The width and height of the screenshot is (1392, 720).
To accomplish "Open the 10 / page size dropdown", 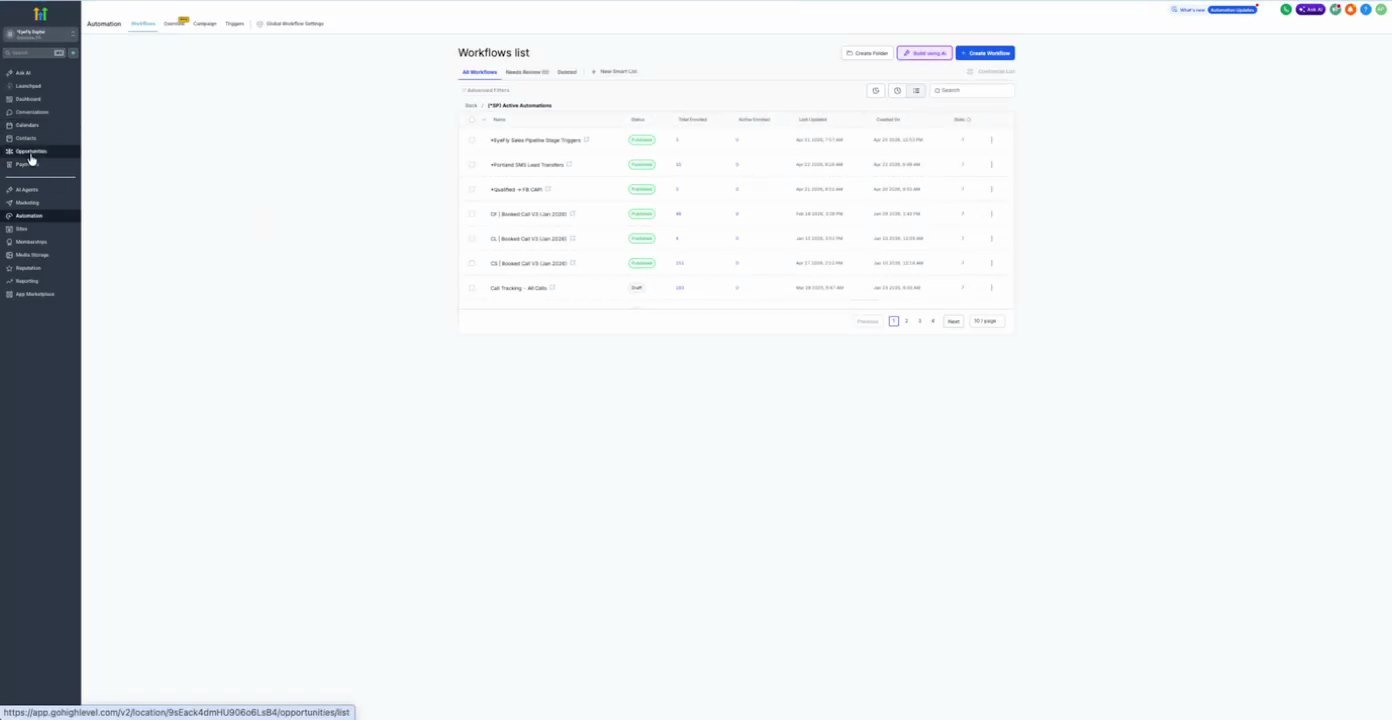I will (986, 321).
